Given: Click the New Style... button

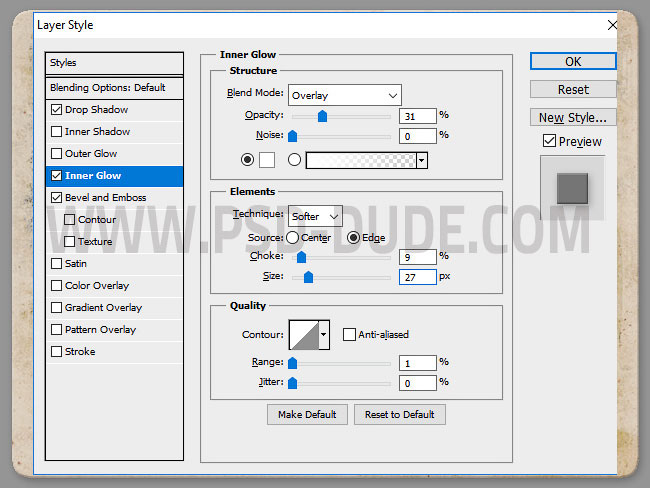Looking at the screenshot, I should (573, 118).
